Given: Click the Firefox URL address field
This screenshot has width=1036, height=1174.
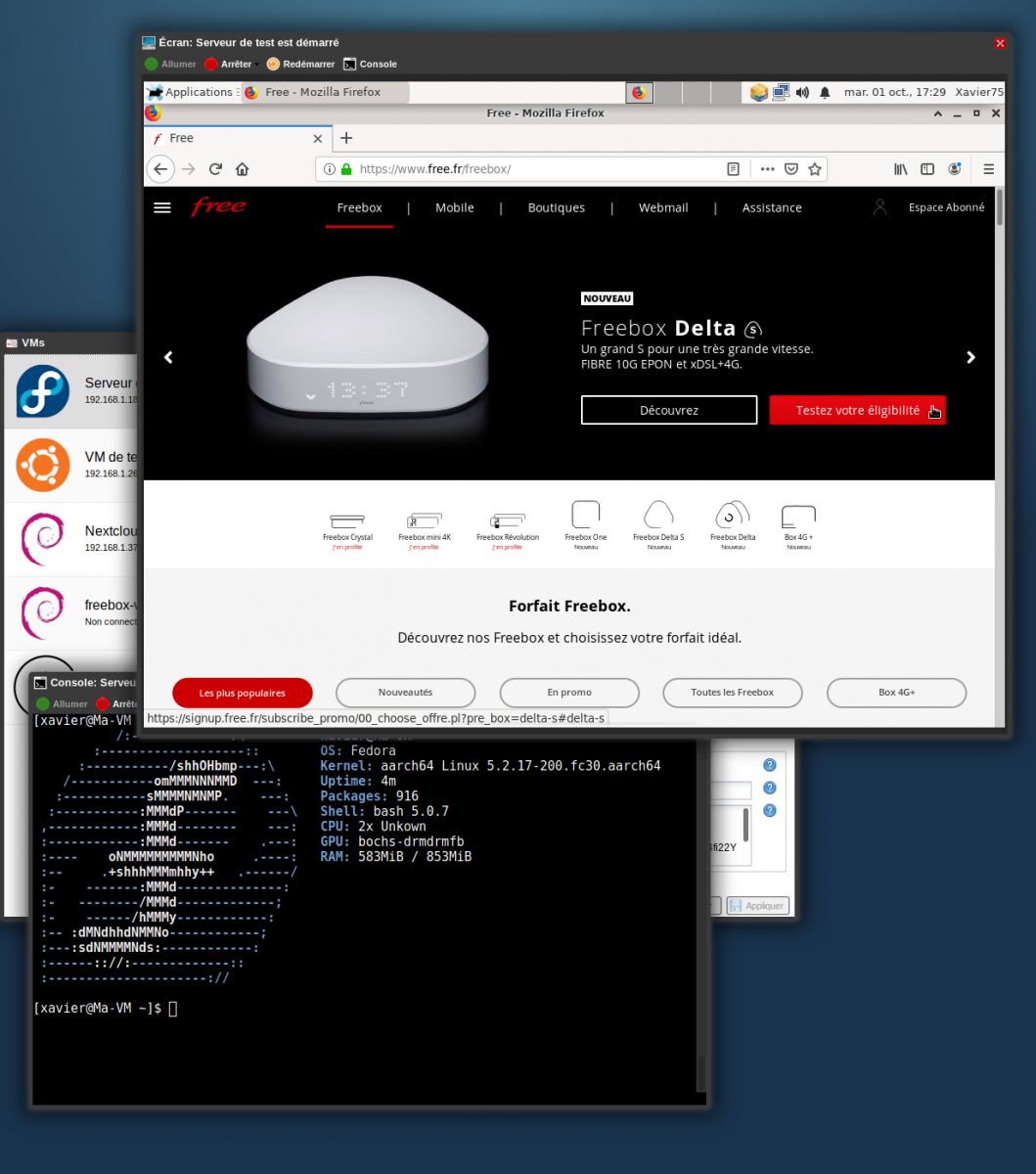Looking at the screenshot, I should pyautogui.click(x=538, y=169).
